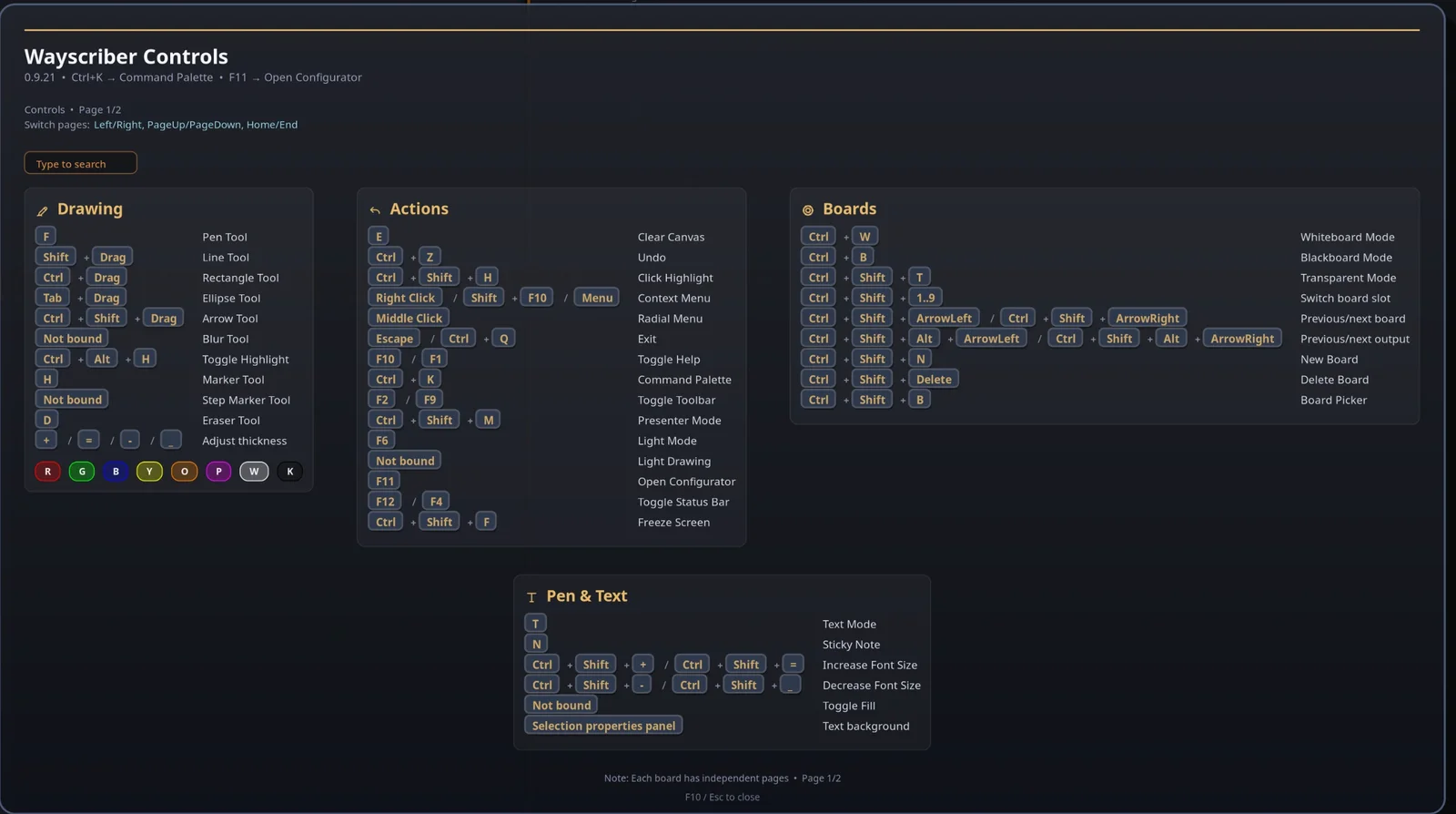Click the Blackboard Mode label
The width and height of the screenshot is (1456, 814).
coord(1346,258)
